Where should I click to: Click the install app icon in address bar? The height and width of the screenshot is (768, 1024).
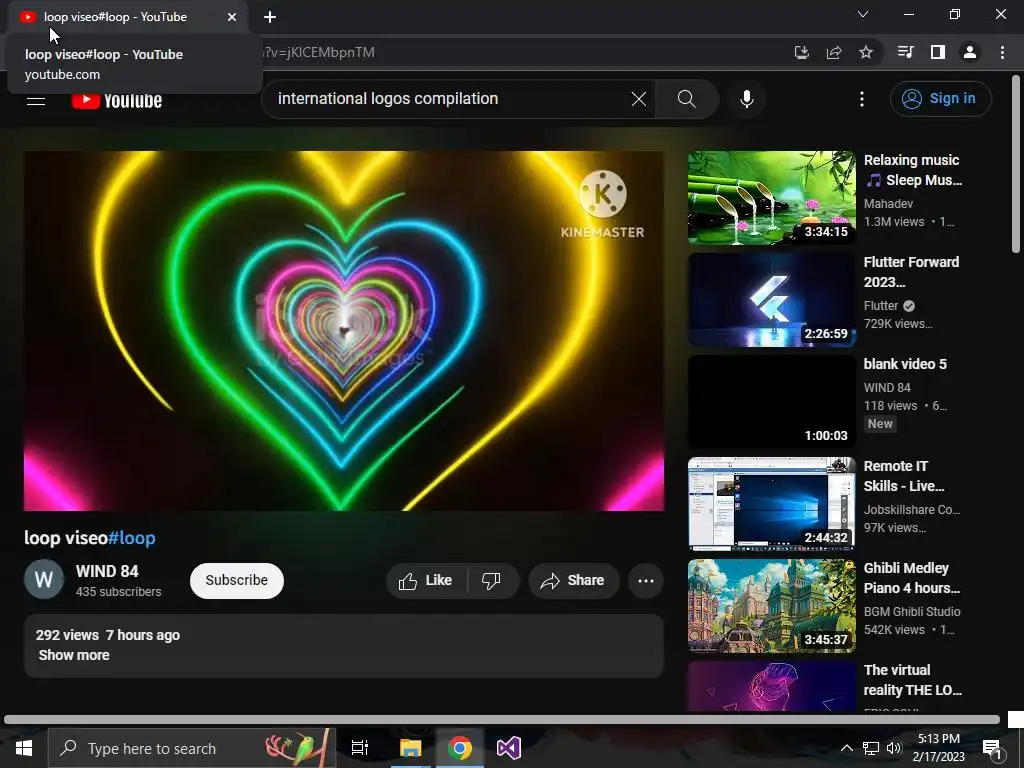tap(801, 52)
